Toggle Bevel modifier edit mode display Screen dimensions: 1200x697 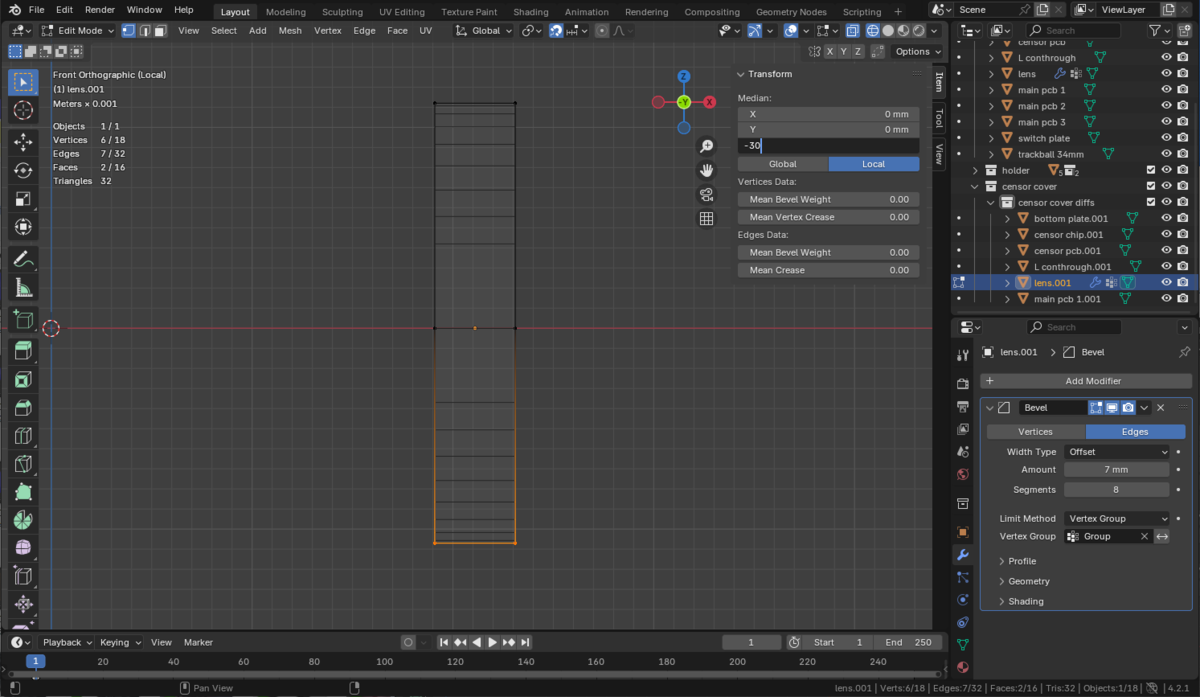point(1096,408)
